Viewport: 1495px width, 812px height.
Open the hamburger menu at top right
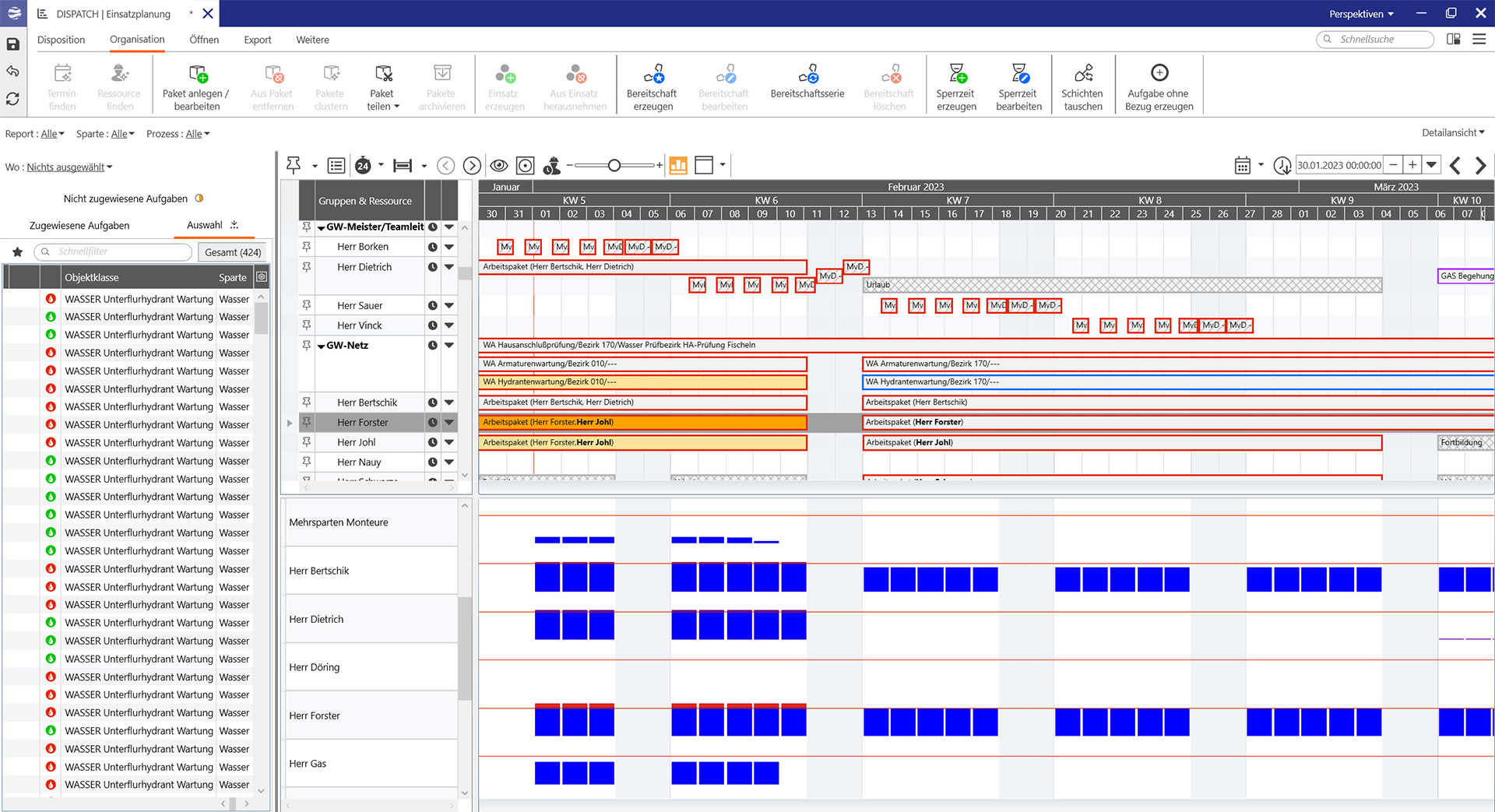1479,39
